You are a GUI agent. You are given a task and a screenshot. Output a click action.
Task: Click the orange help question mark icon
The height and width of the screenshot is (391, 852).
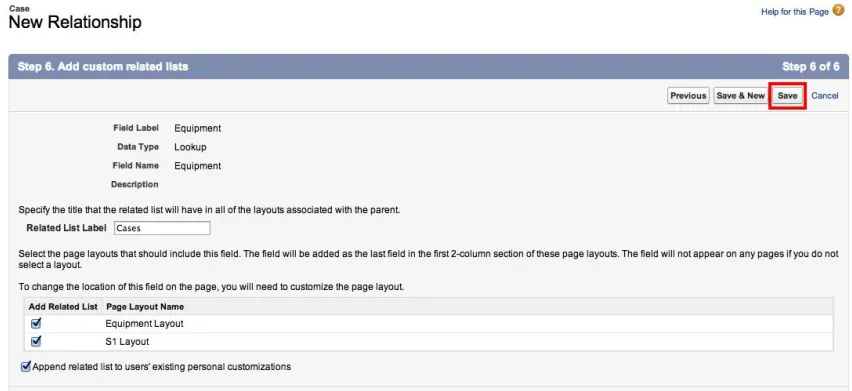[x=838, y=11]
